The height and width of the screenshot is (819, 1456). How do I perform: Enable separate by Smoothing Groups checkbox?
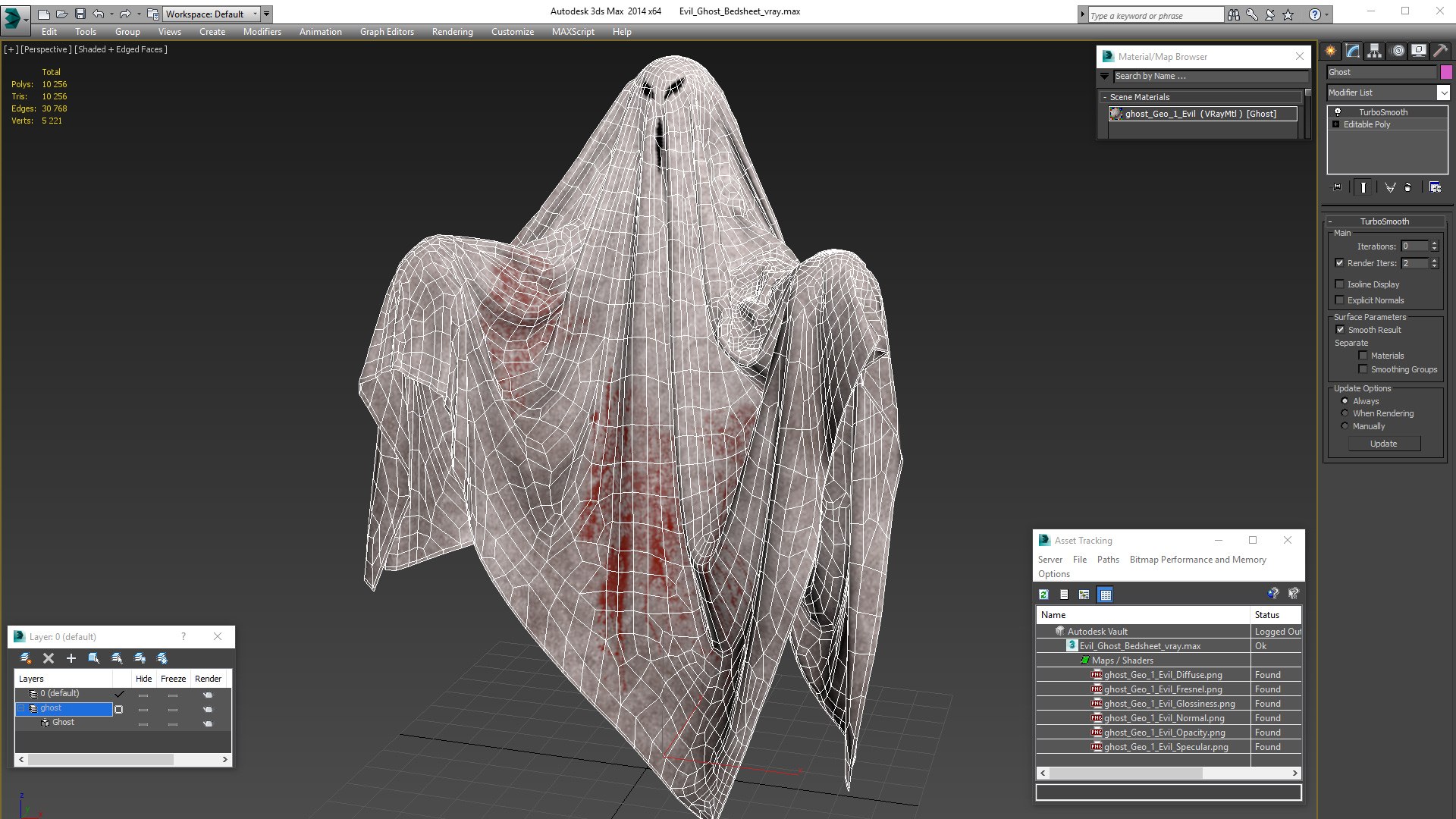pos(1363,369)
